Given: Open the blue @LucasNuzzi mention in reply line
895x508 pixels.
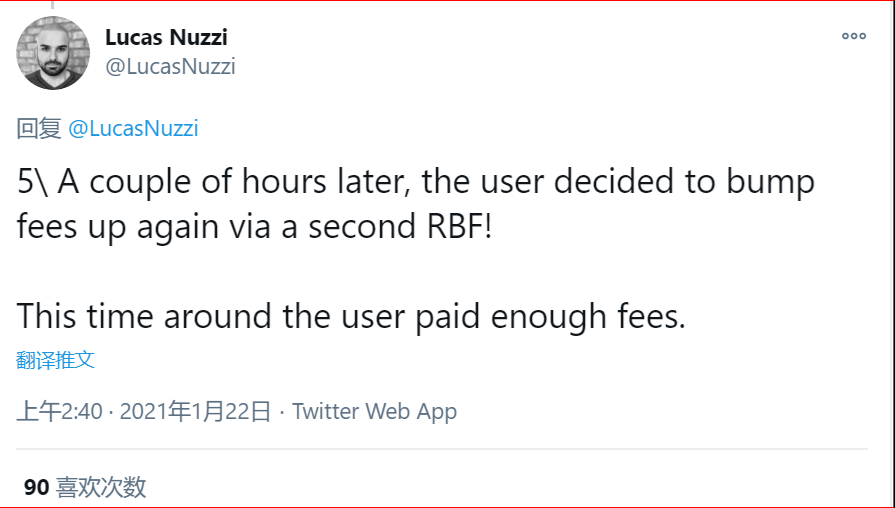Looking at the screenshot, I should pos(133,128).
